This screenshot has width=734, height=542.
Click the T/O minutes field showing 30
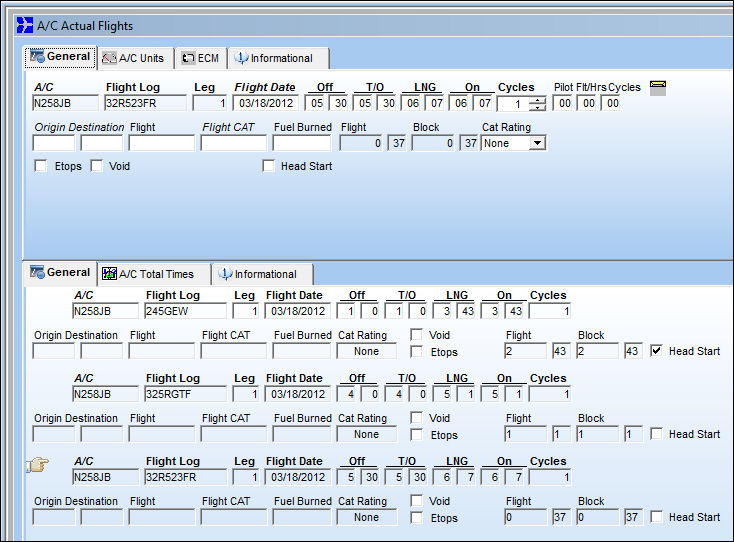click(388, 103)
